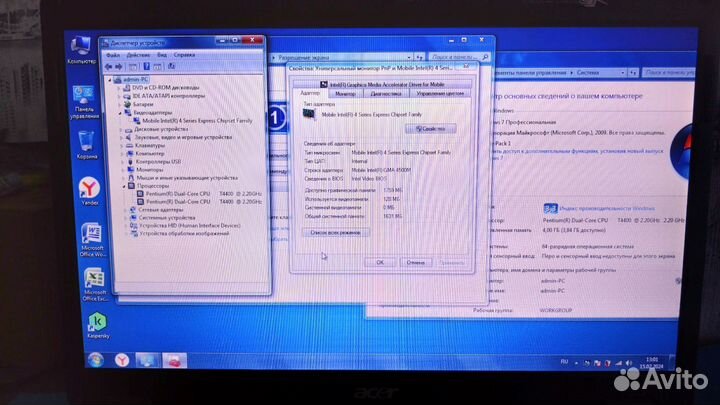Open the Intel Graphics Media Accelerator Driver tab
This screenshot has height=405, width=720.
pos(382,84)
